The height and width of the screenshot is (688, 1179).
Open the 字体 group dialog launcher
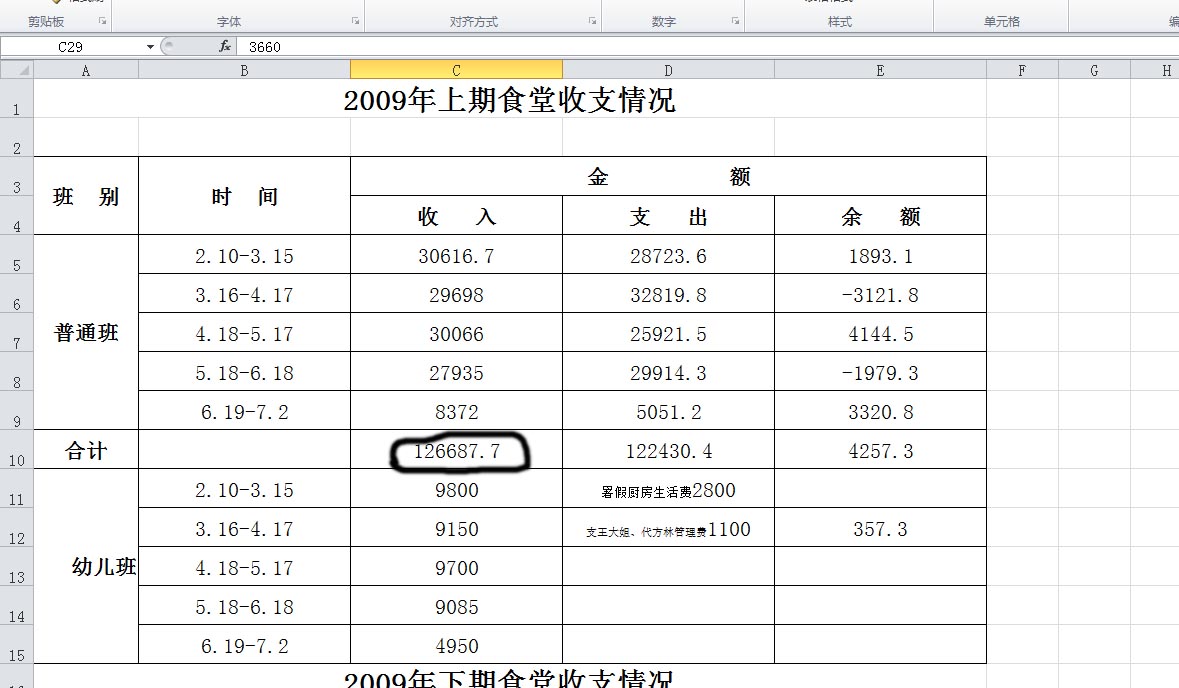[355, 21]
